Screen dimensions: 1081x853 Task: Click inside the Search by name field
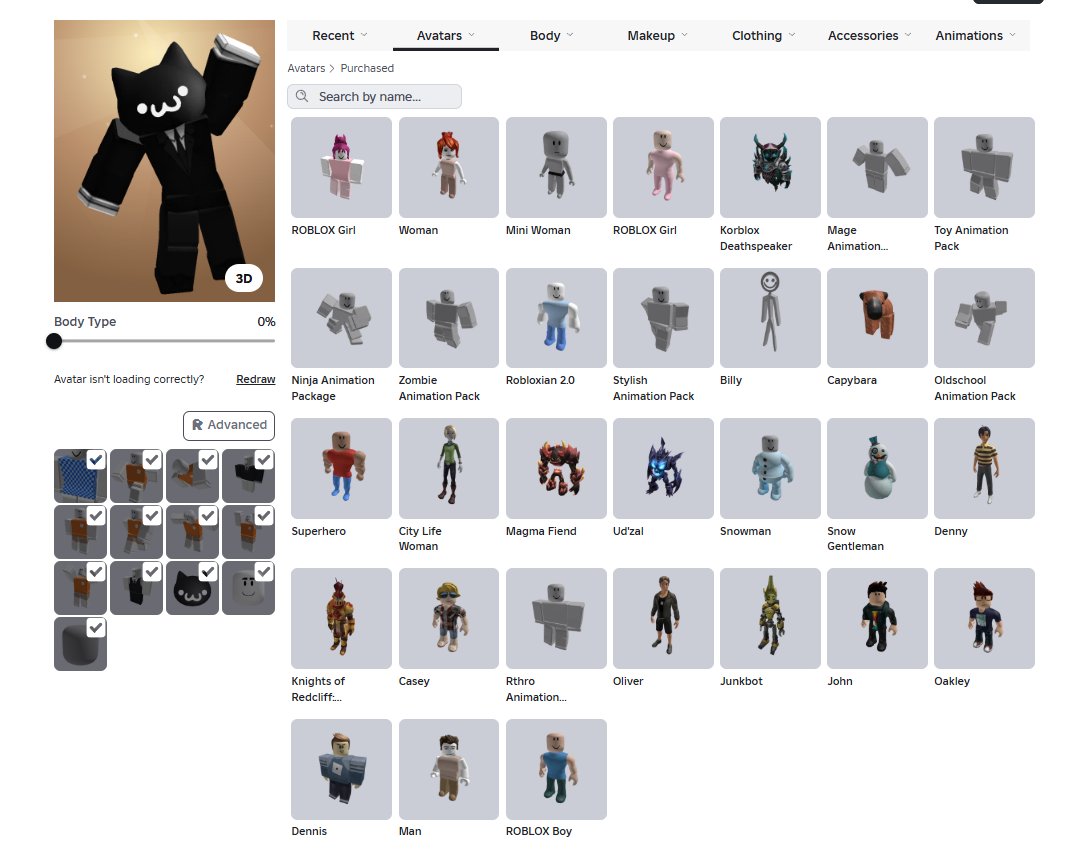pos(374,97)
